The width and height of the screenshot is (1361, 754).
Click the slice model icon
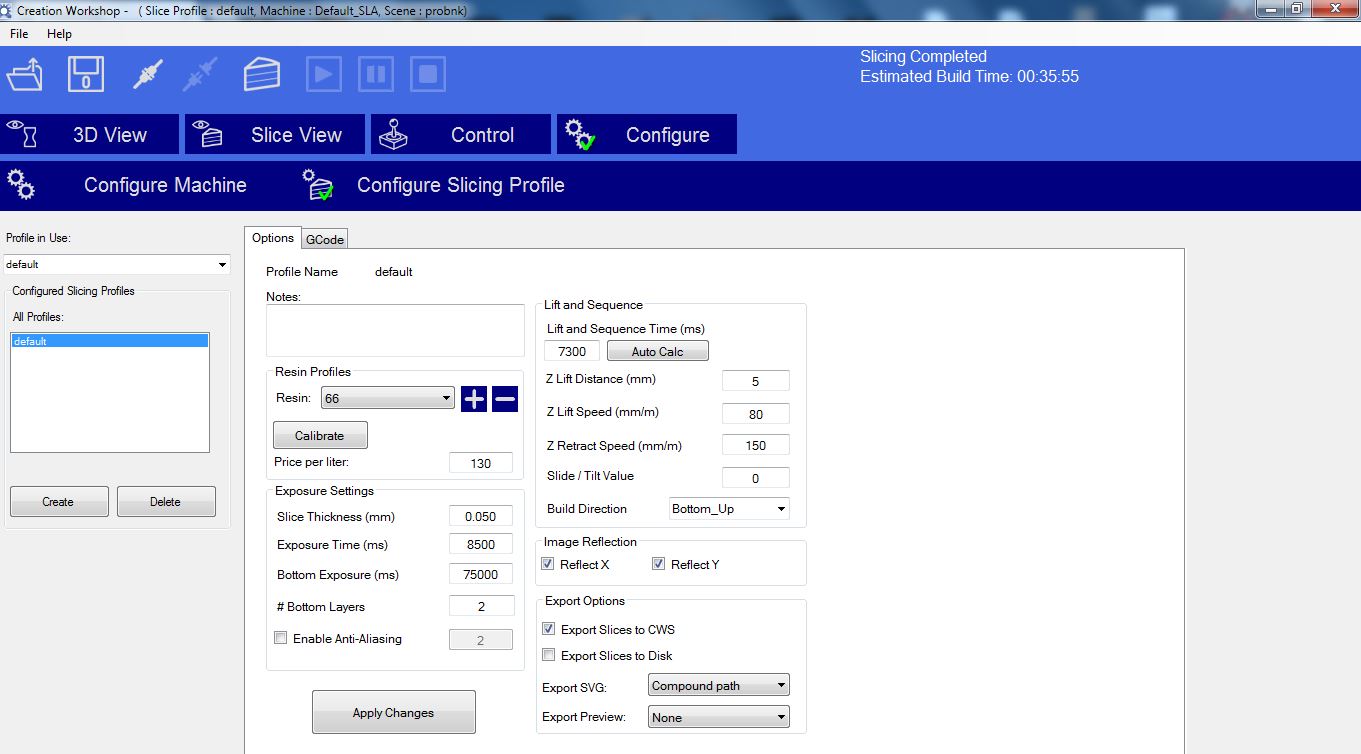tap(262, 75)
